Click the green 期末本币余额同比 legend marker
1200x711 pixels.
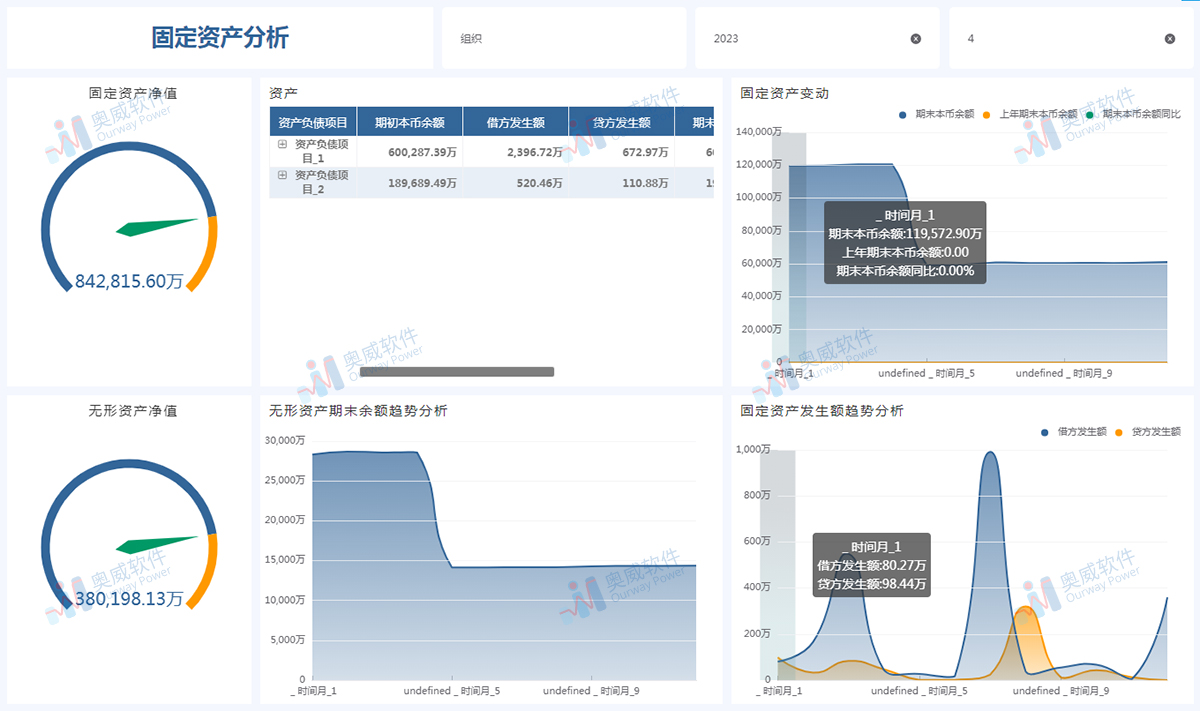(1090, 112)
